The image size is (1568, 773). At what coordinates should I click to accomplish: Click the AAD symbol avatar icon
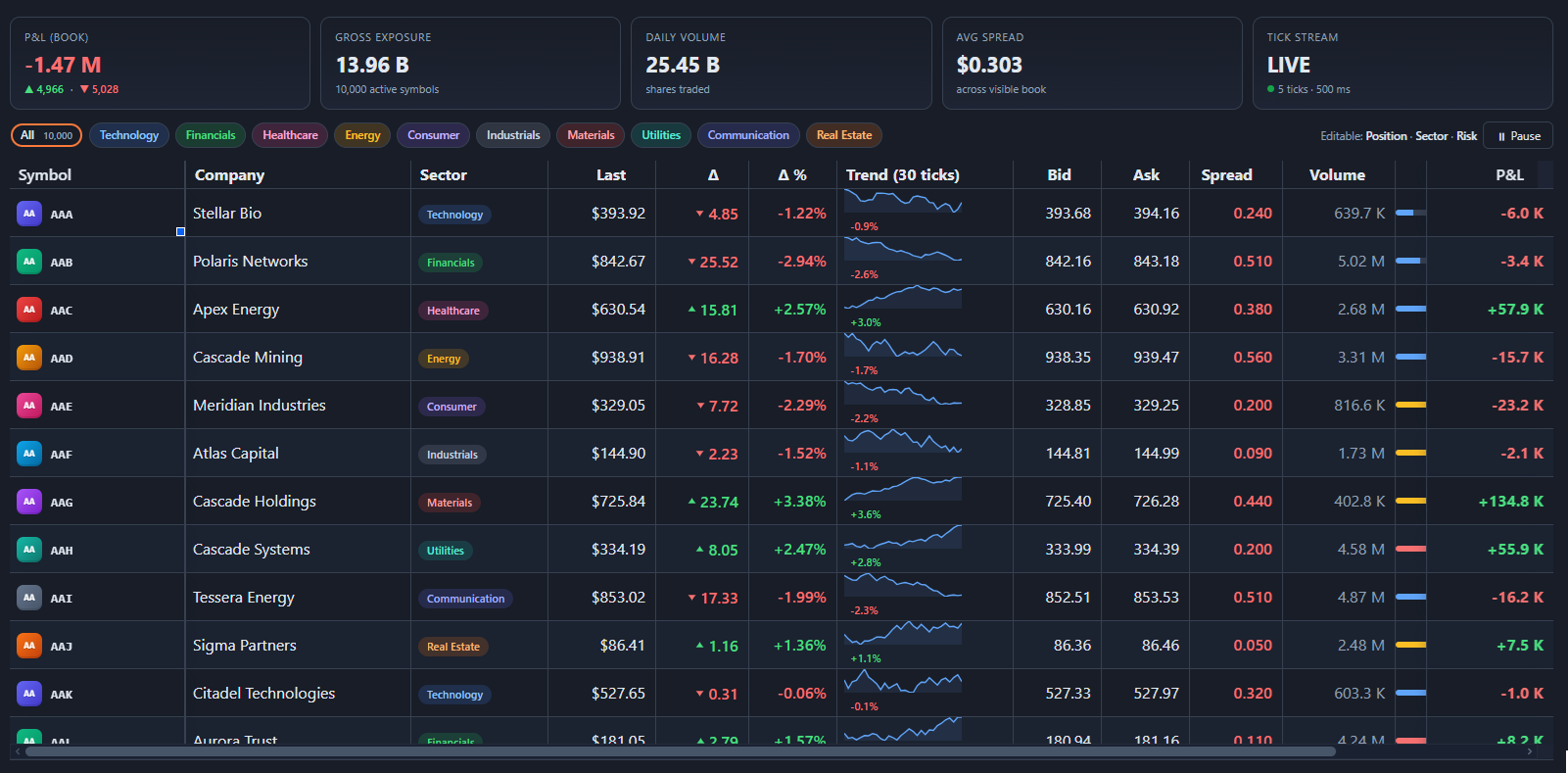29,357
